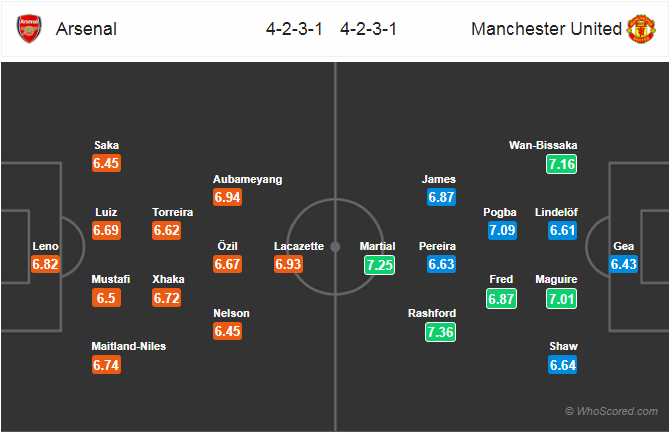Select Saka's 6.45 rating badge
670x432 pixels.
click(106, 163)
